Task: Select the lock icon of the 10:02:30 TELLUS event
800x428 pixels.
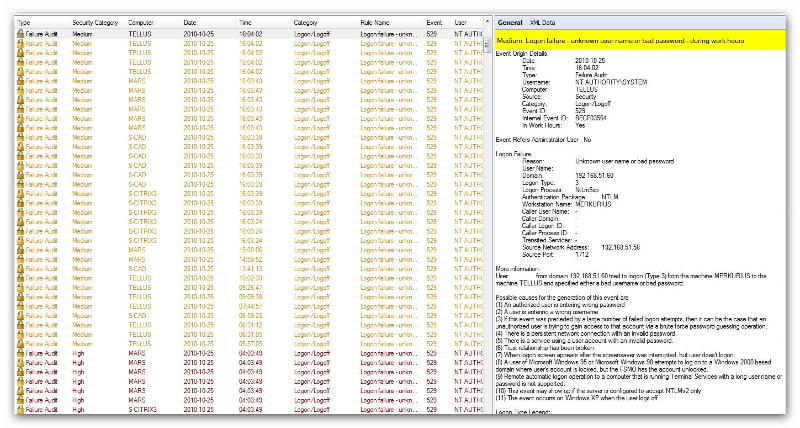Action: click(x=20, y=278)
